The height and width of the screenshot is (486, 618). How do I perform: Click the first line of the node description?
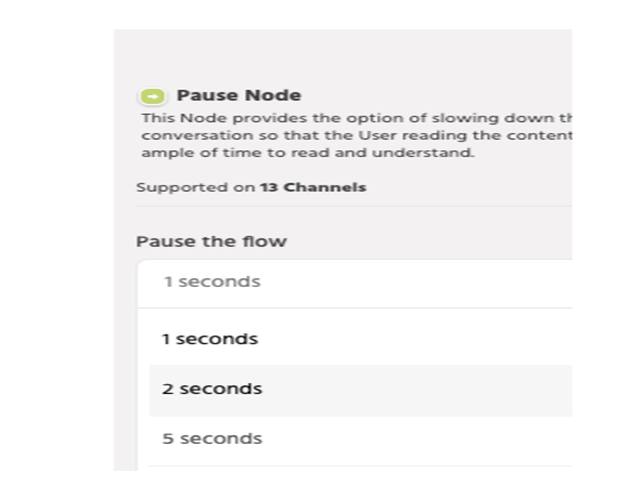click(x=355, y=118)
